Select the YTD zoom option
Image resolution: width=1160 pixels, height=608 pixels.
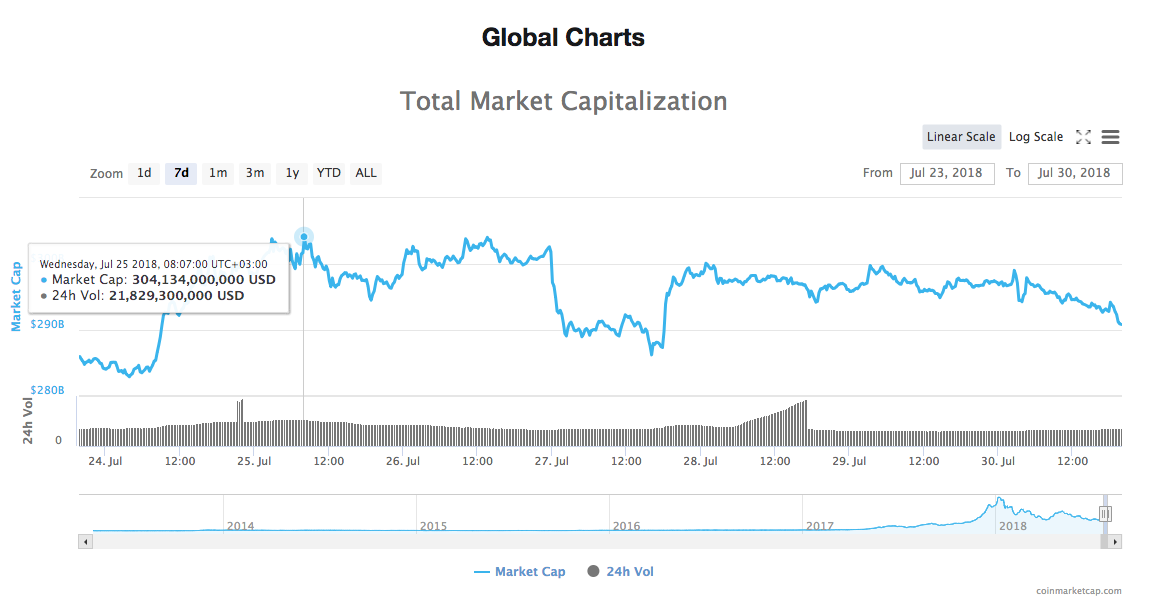328,173
